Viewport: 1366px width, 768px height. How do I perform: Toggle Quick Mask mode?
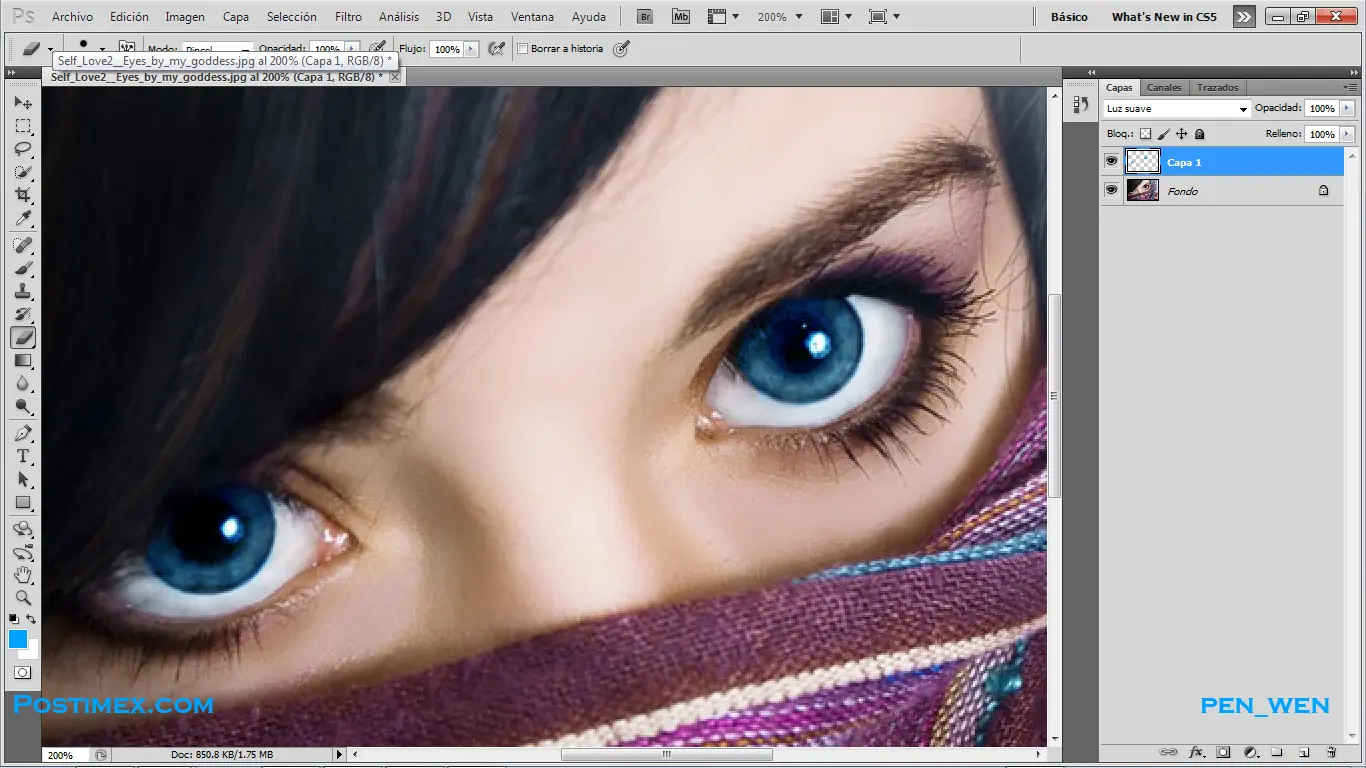(x=23, y=673)
